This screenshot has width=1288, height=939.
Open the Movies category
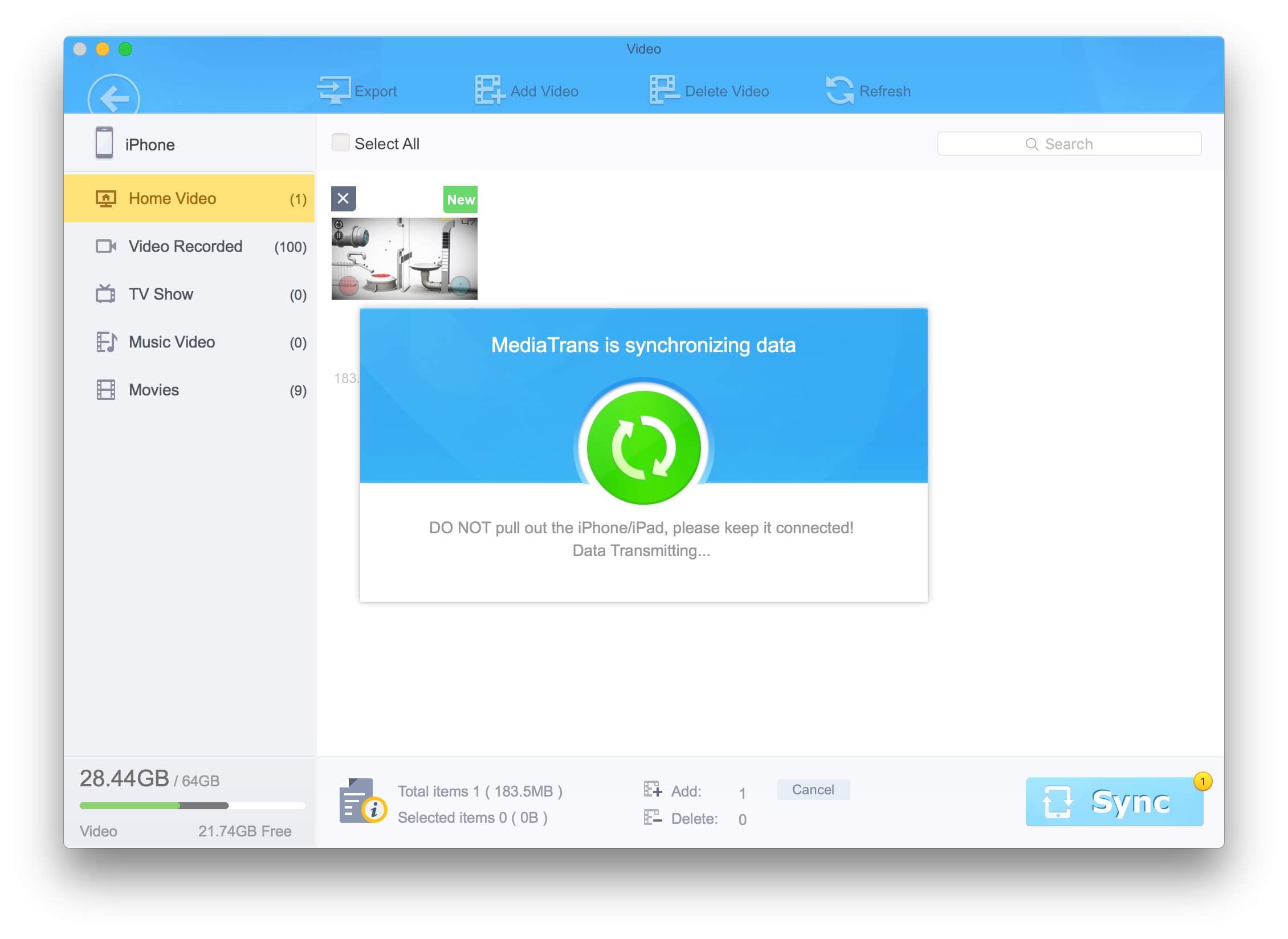(x=189, y=390)
